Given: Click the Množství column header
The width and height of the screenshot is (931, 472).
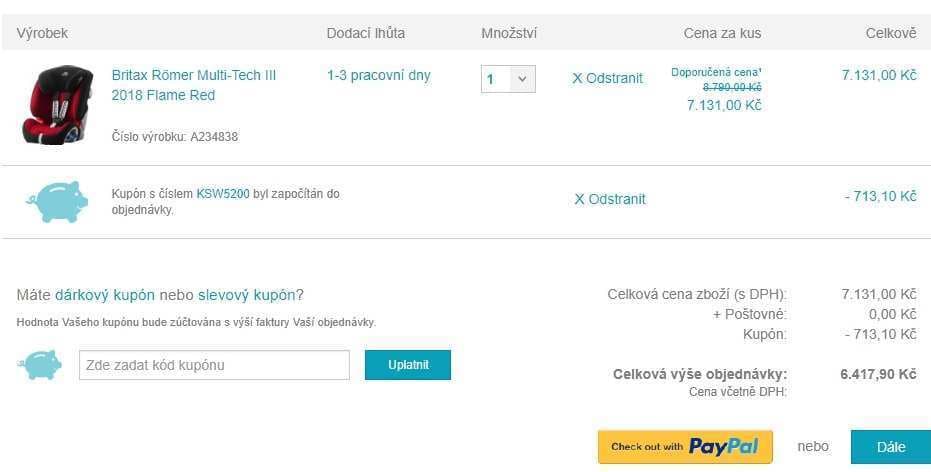Looking at the screenshot, I should pyautogui.click(x=509, y=33).
